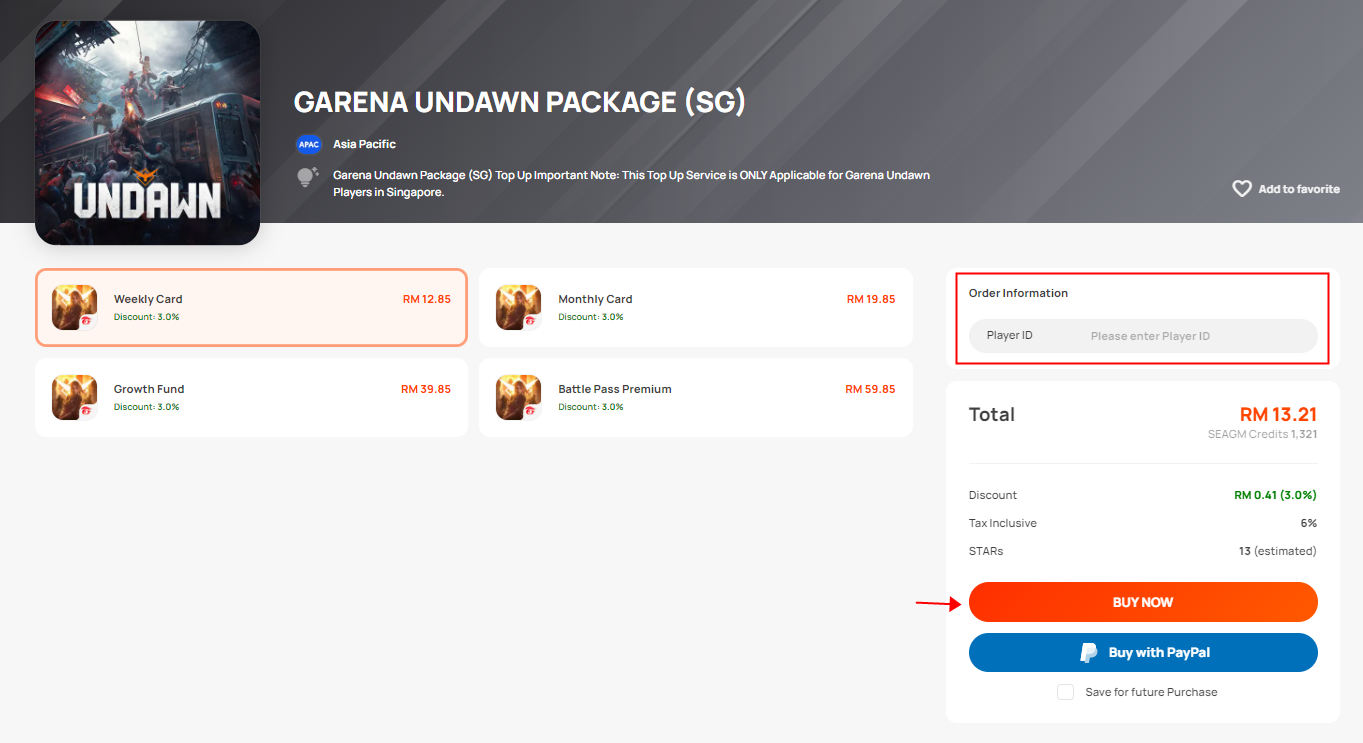The image size is (1363, 743).
Task: Select the Growth Fund package option
Action: pyautogui.click(x=251, y=397)
